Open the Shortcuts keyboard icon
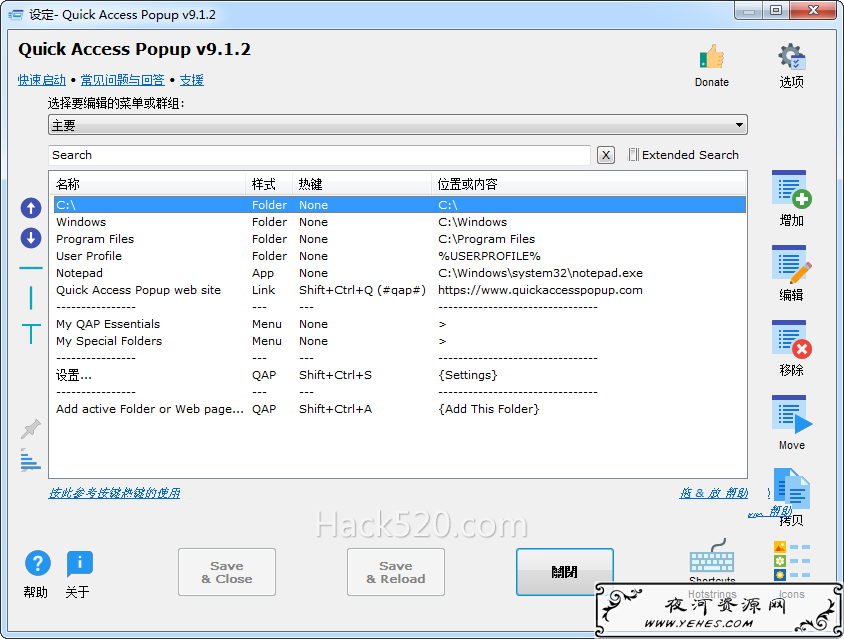Screen dimensions: 844x639 point(712,557)
